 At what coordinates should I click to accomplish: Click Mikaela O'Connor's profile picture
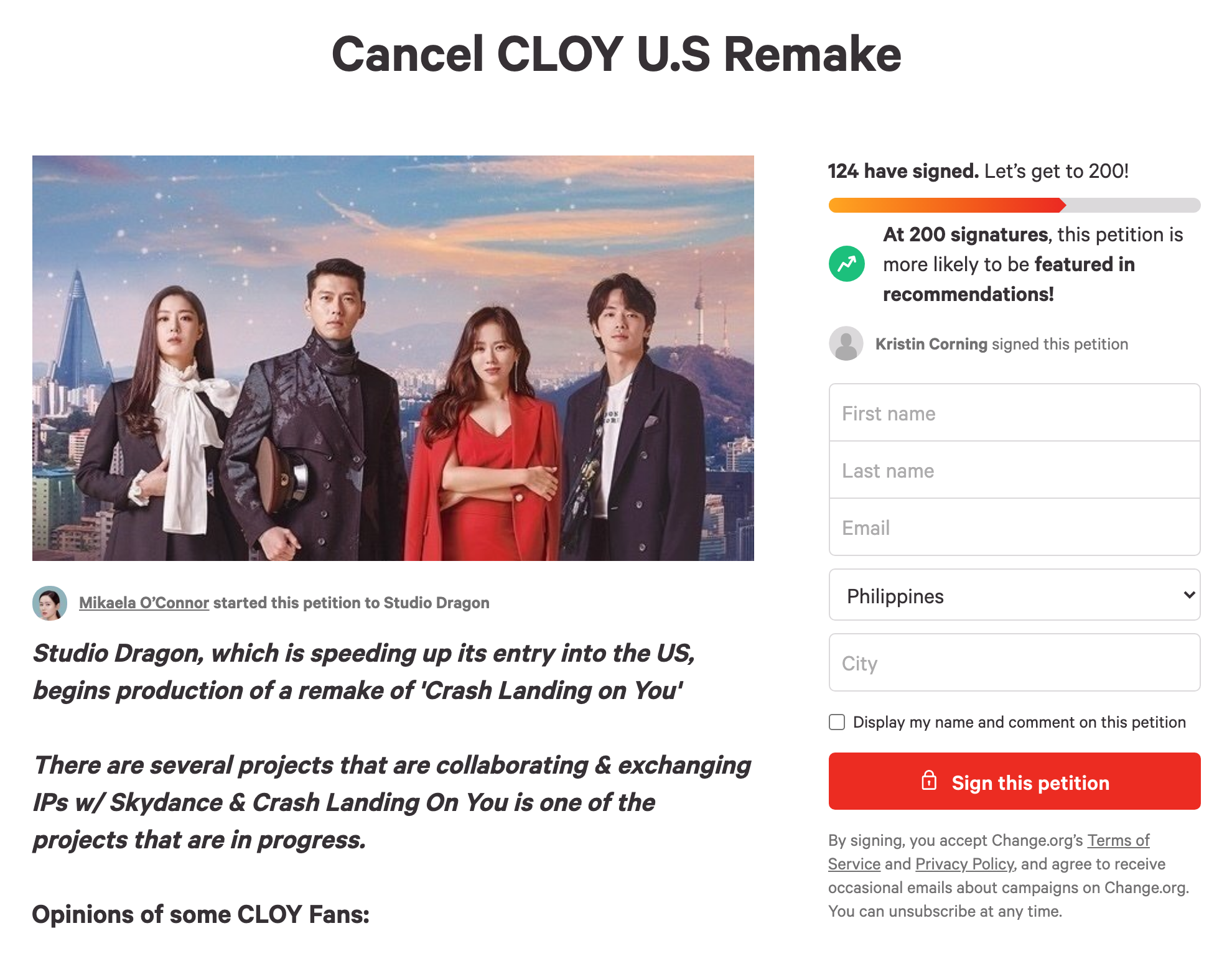point(50,603)
